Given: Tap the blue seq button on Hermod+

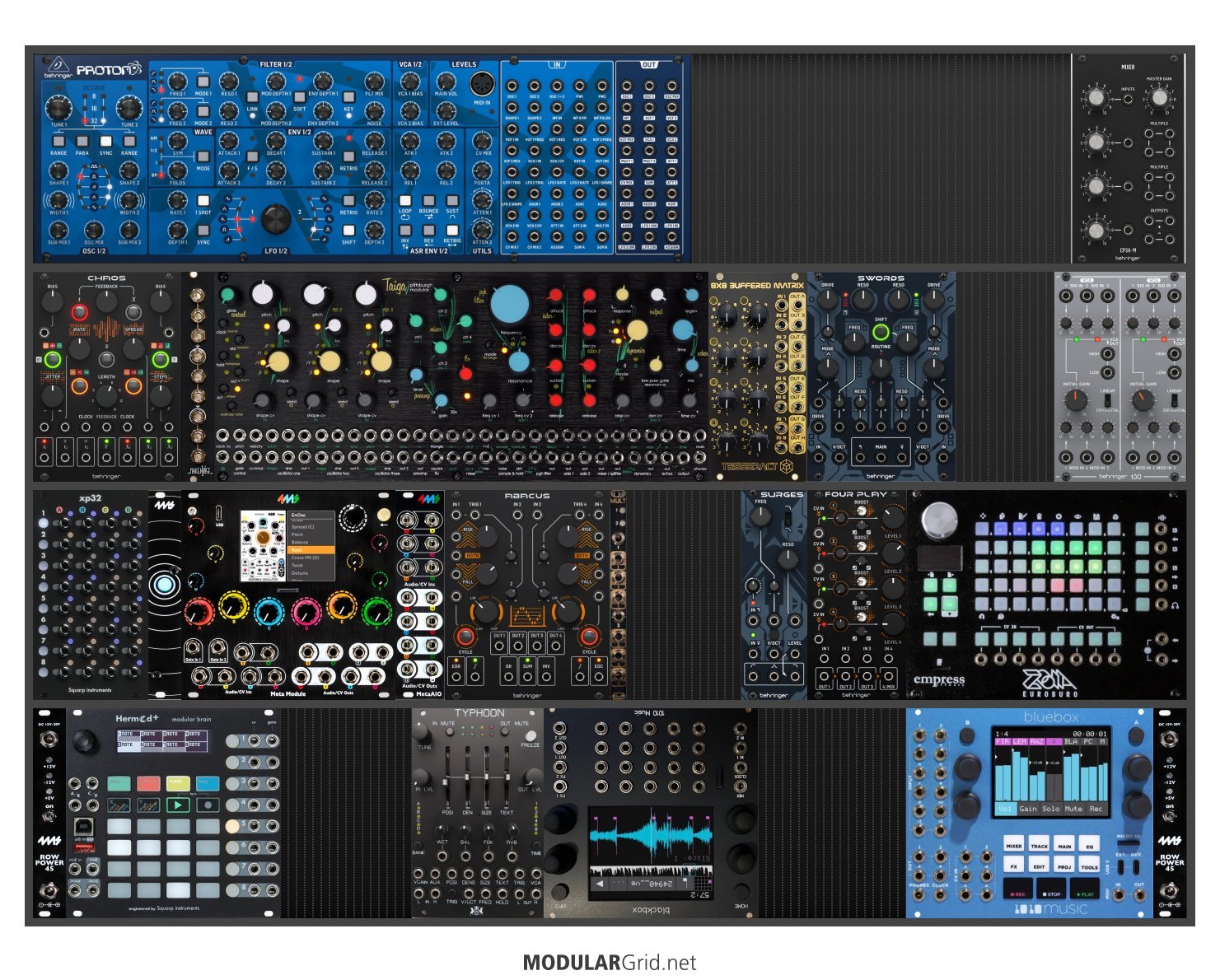Looking at the screenshot, I should tap(208, 782).
